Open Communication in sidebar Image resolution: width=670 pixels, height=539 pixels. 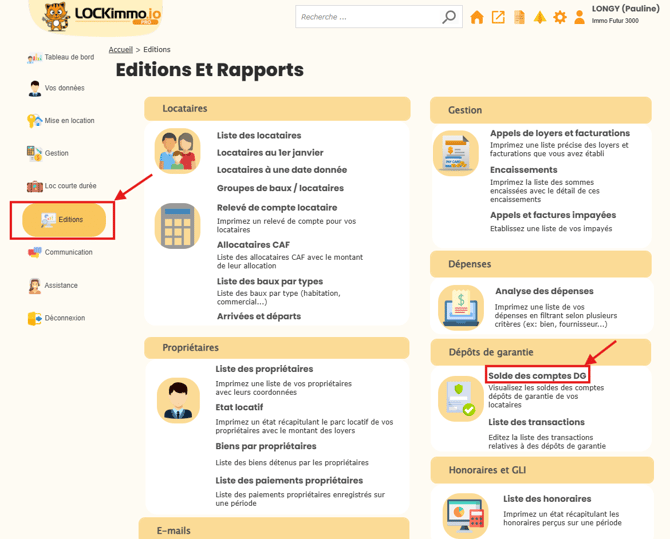tap(60, 252)
